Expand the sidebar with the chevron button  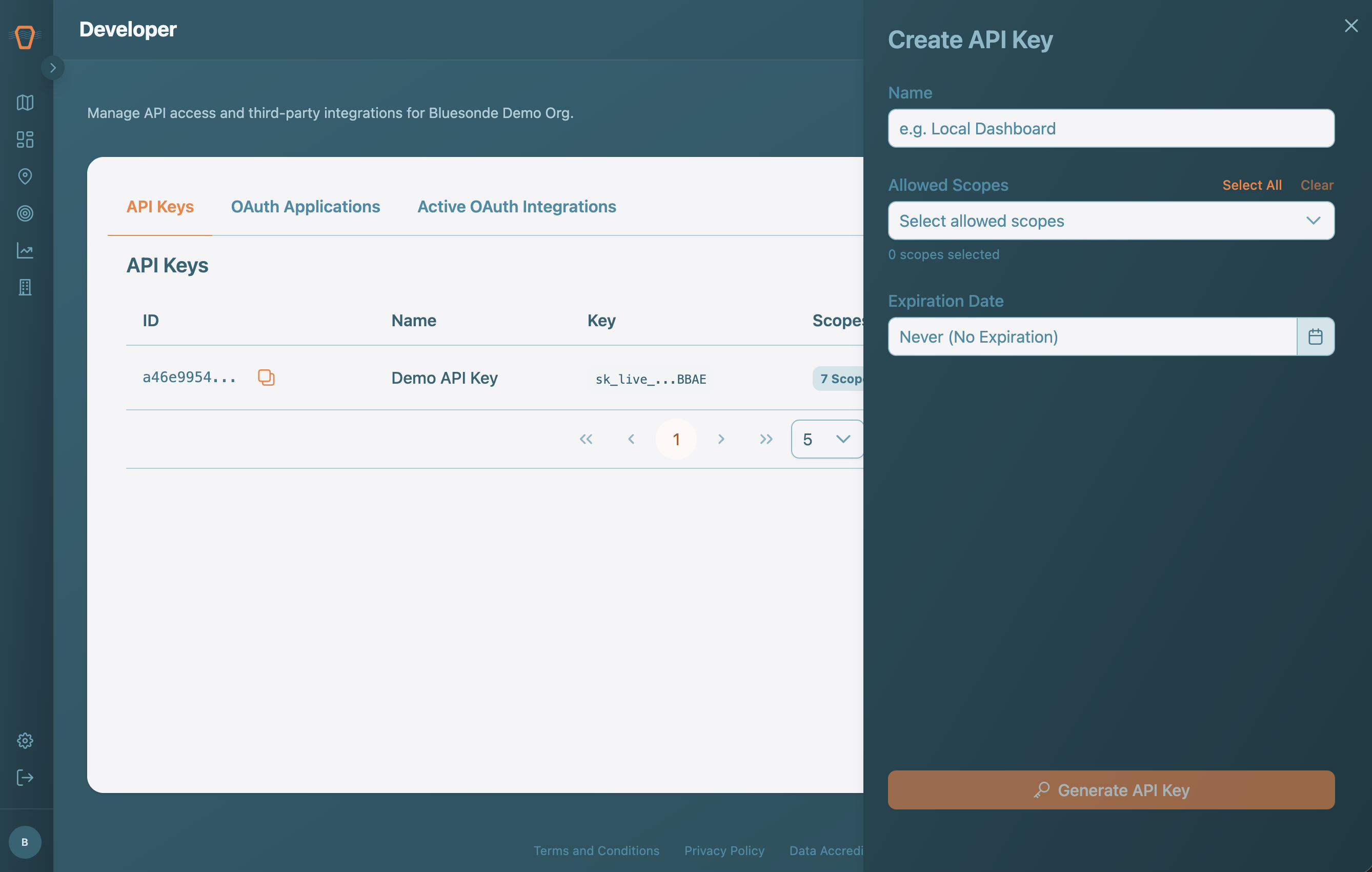[x=53, y=68]
